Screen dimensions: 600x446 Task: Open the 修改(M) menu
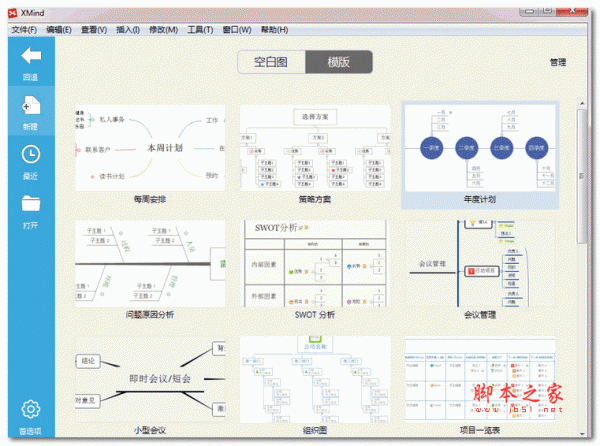pyautogui.click(x=163, y=30)
